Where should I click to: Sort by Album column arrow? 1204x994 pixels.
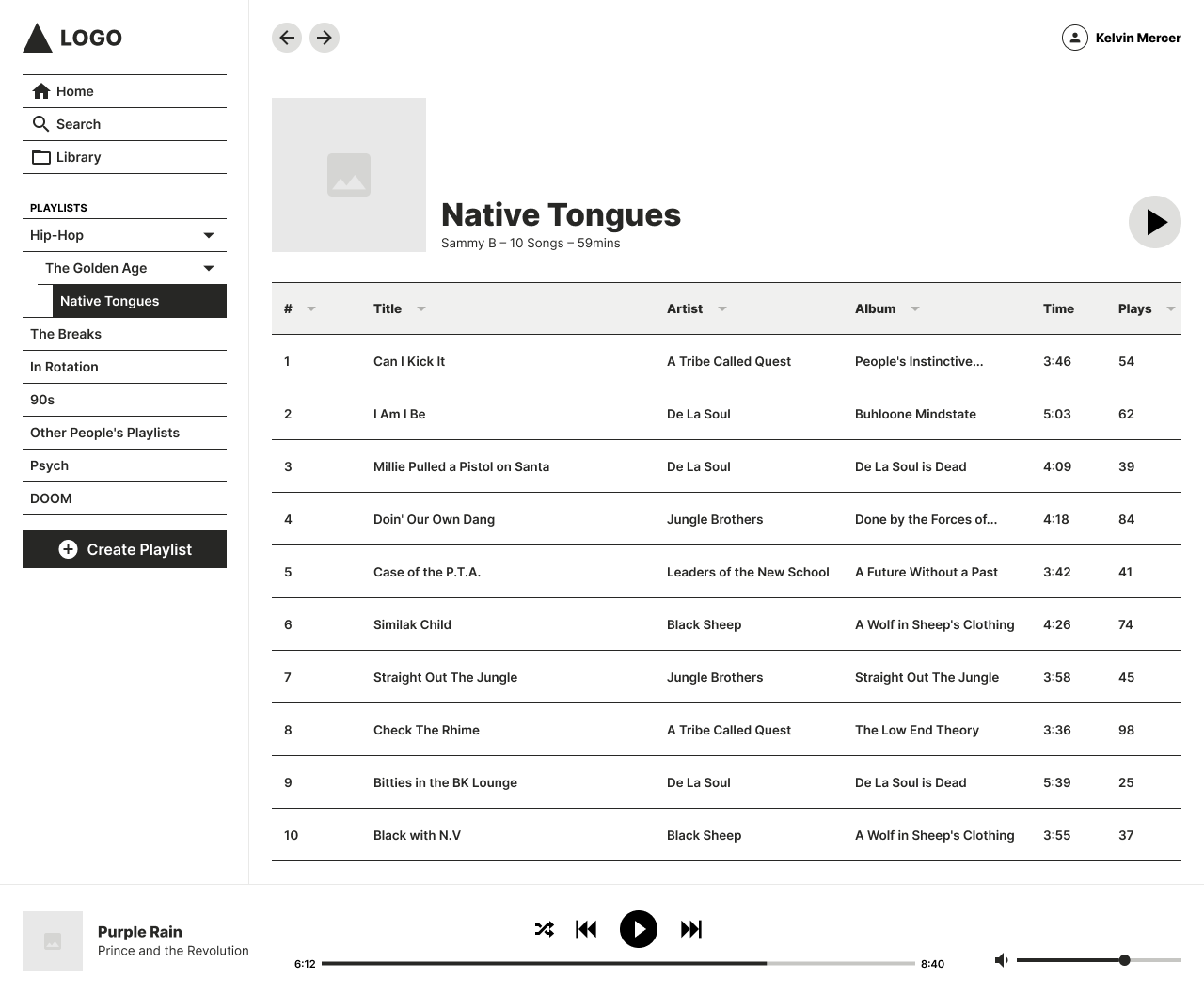[x=915, y=308]
